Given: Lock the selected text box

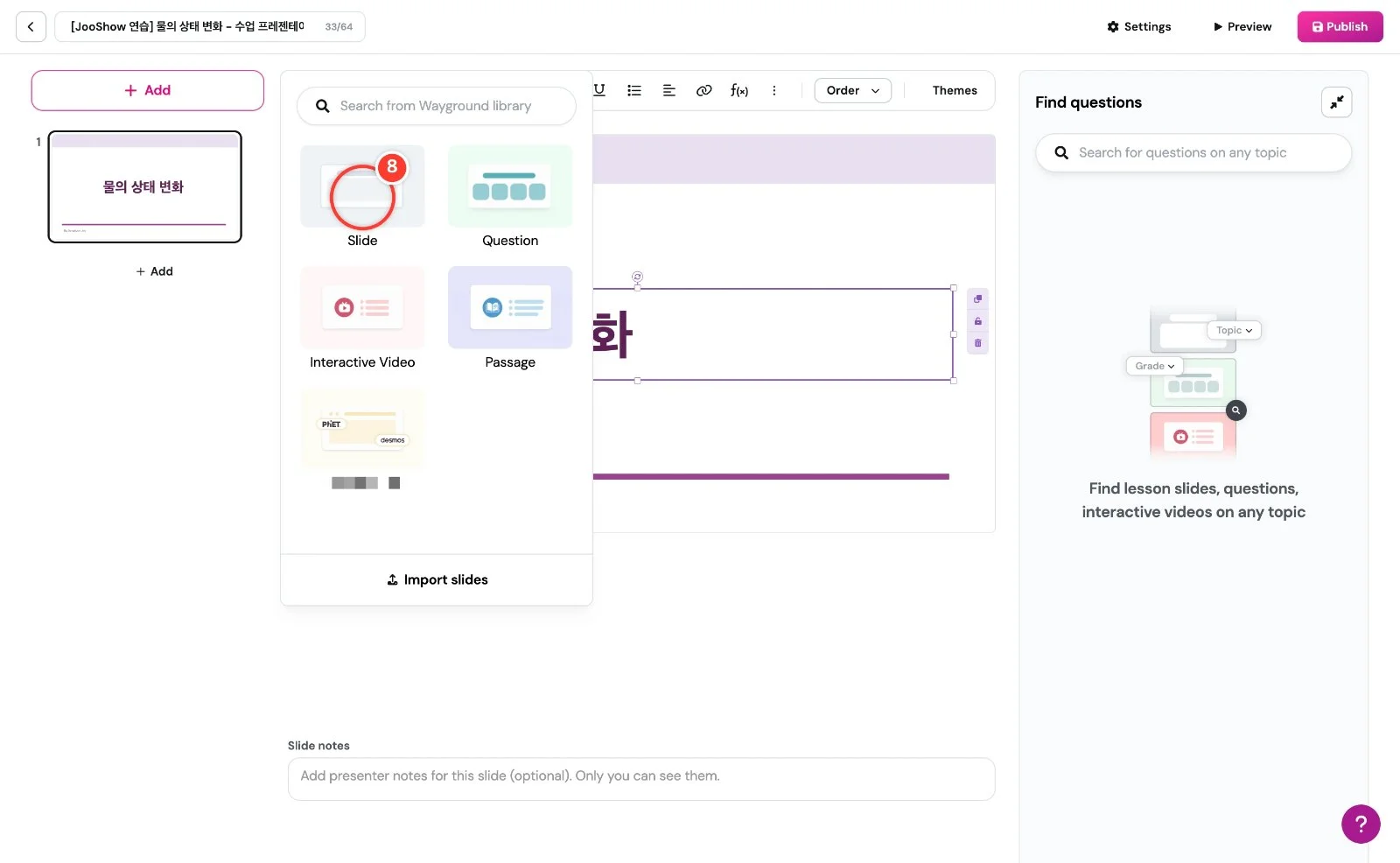Looking at the screenshot, I should coord(978,321).
